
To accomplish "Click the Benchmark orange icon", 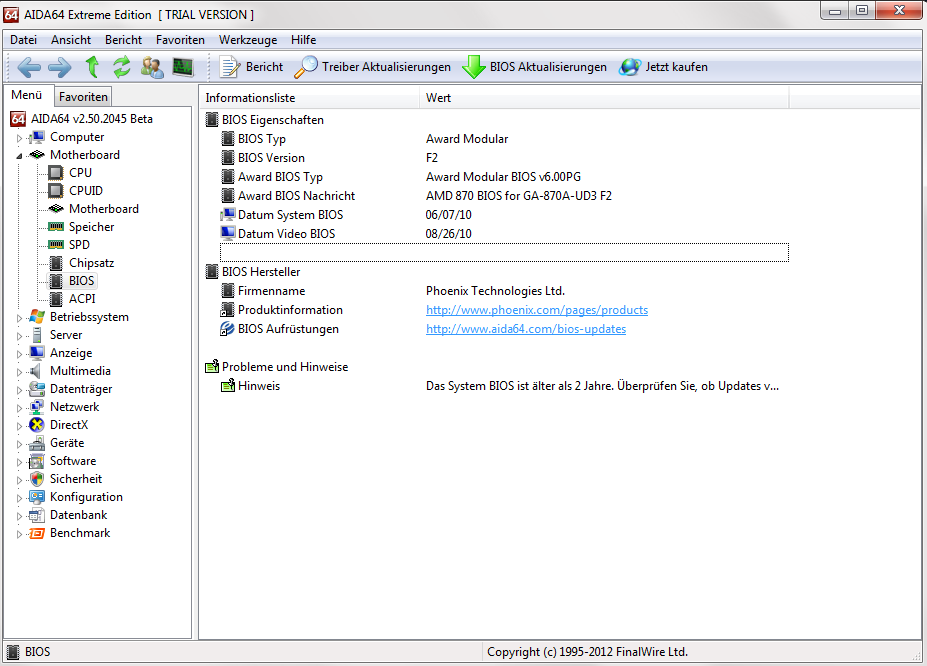I will pyautogui.click(x=37, y=533).
